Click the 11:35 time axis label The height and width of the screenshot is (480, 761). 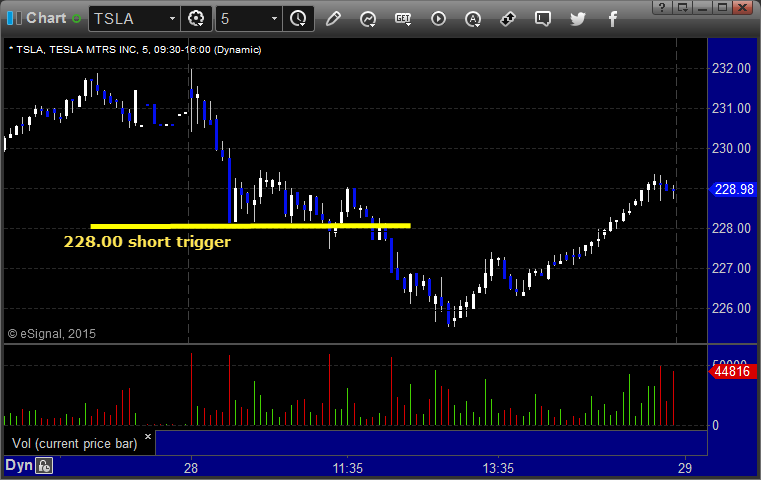point(347,468)
